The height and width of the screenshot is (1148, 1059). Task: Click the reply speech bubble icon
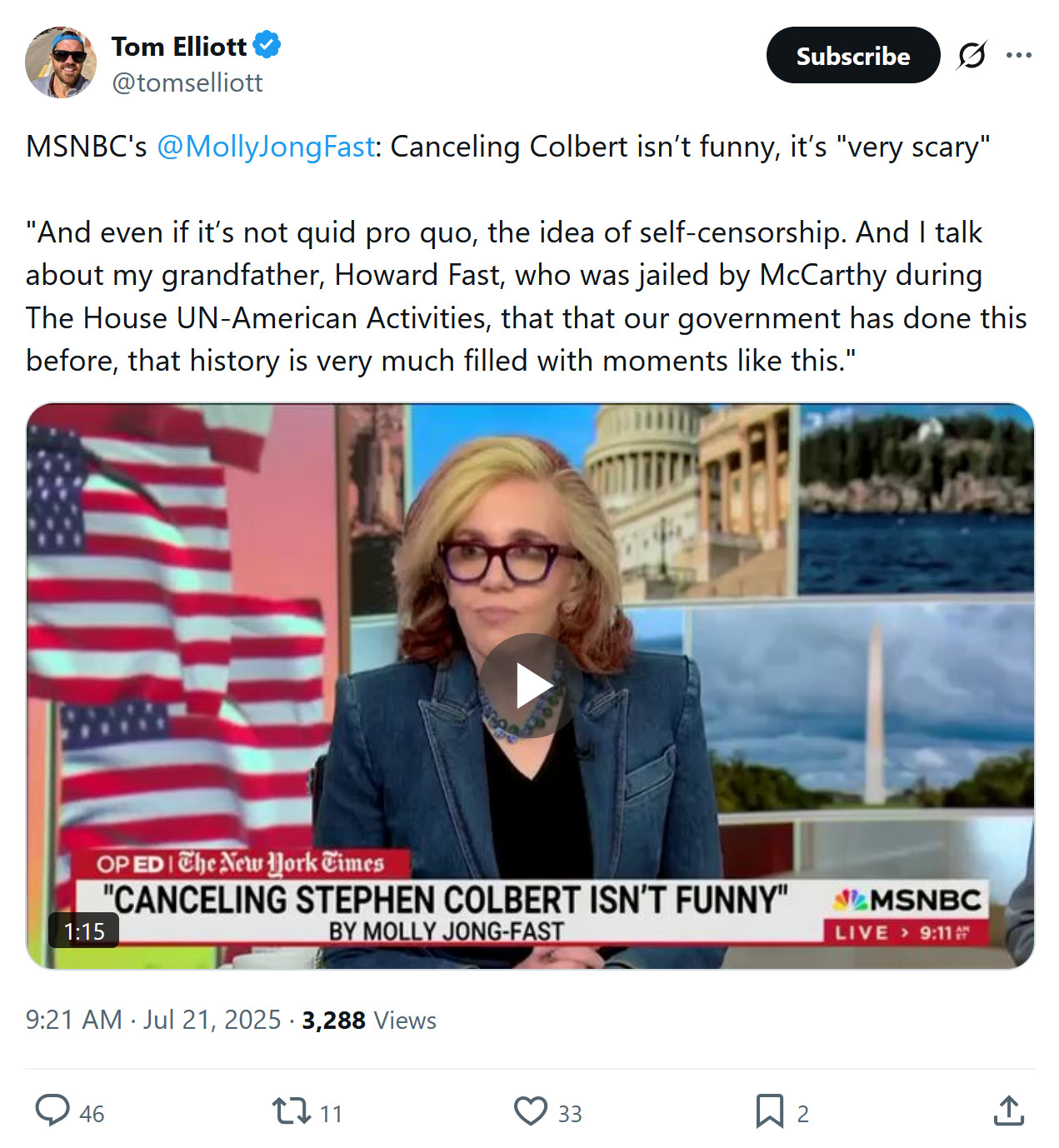pos(52,1111)
